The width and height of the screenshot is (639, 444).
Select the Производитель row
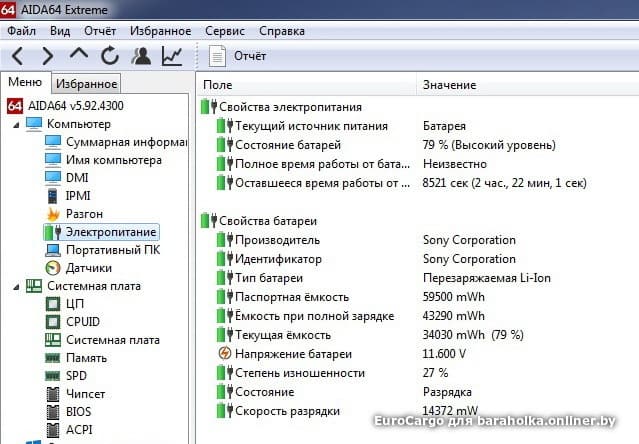(418, 240)
